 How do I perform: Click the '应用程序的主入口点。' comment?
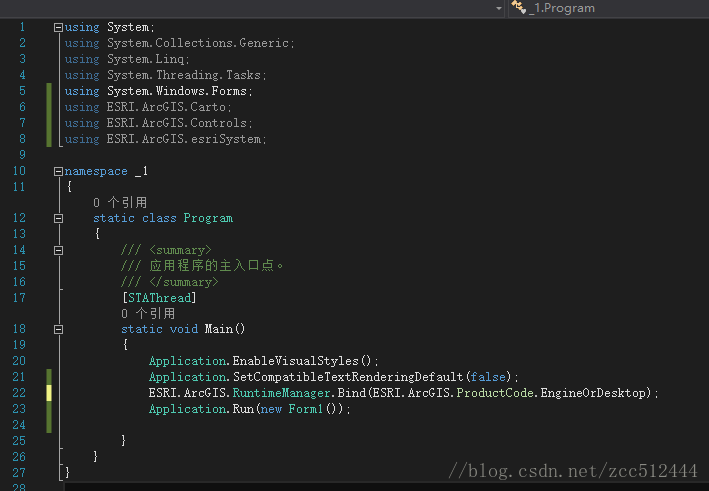pyautogui.click(x=217, y=265)
